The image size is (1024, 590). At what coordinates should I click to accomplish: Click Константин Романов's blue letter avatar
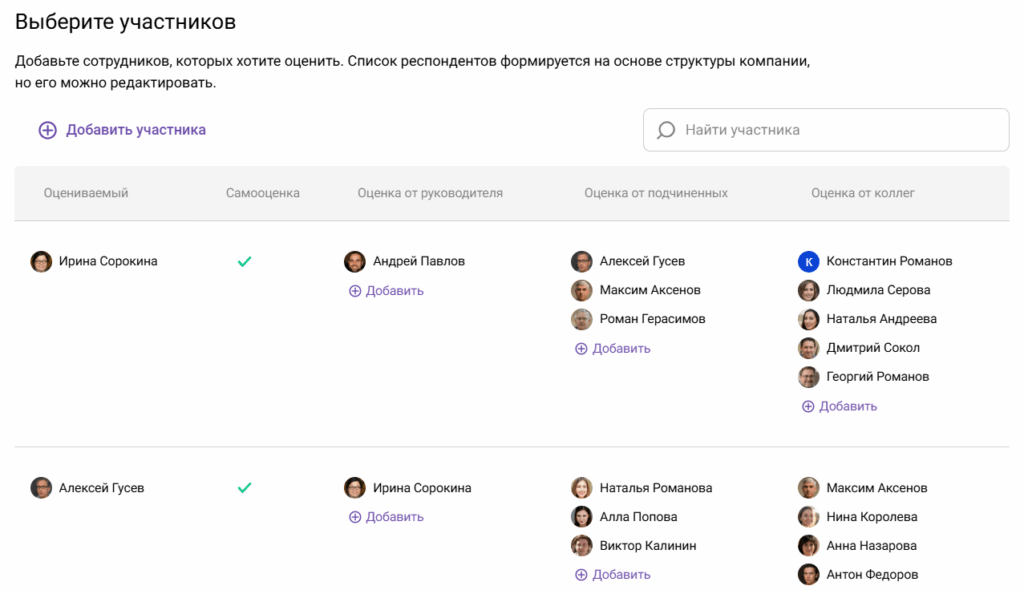pyautogui.click(x=809, y=261)
